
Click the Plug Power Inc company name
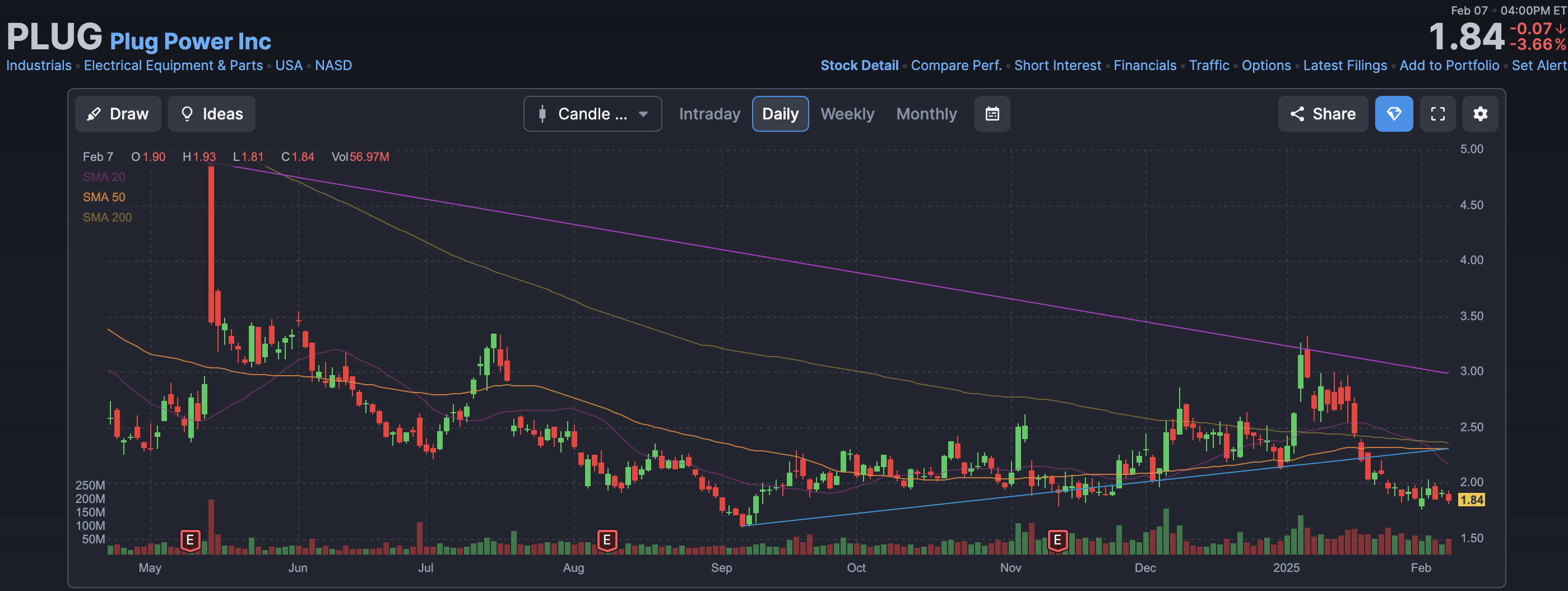click(190, 41)
